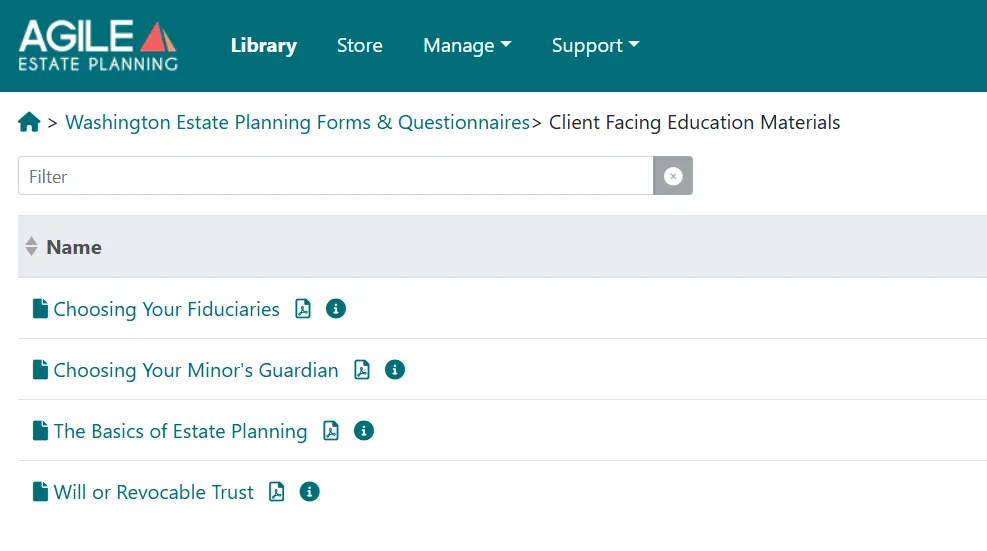Expand the Support dropdown menu
The height and width of the screenshot is (551, 987).
(595, 45)
